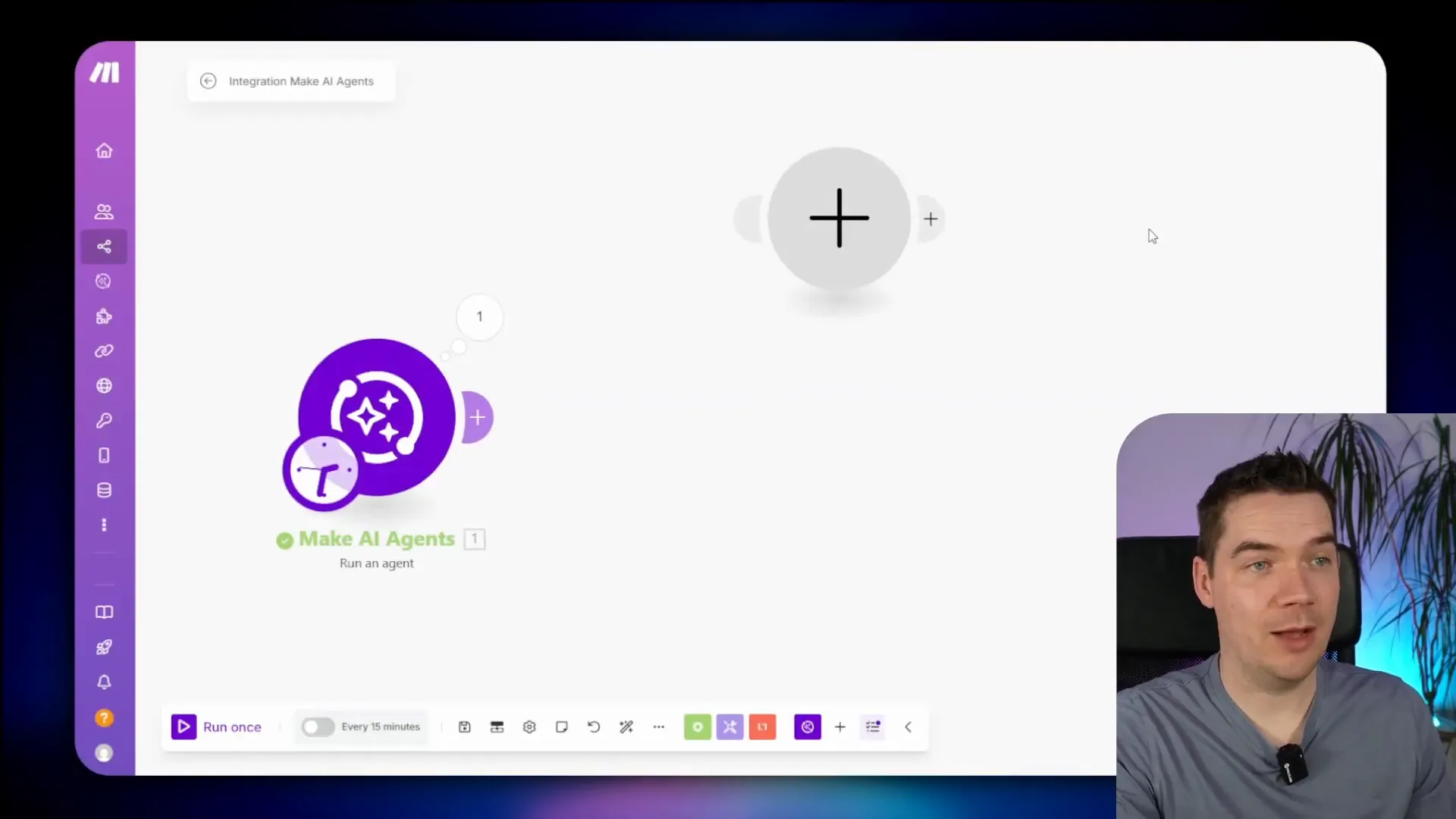Screen dimensions: 1456x819
Task: Save the scenario with disk icon
Action: (x=465, y=726)
